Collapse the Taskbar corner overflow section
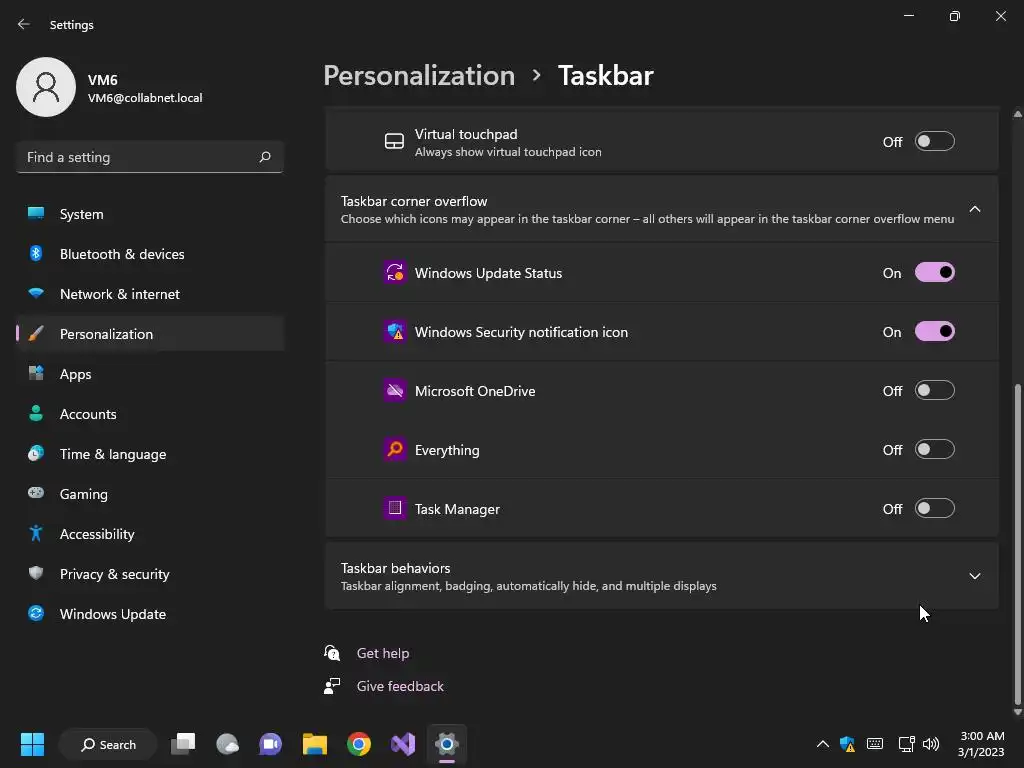 point(974,209)
